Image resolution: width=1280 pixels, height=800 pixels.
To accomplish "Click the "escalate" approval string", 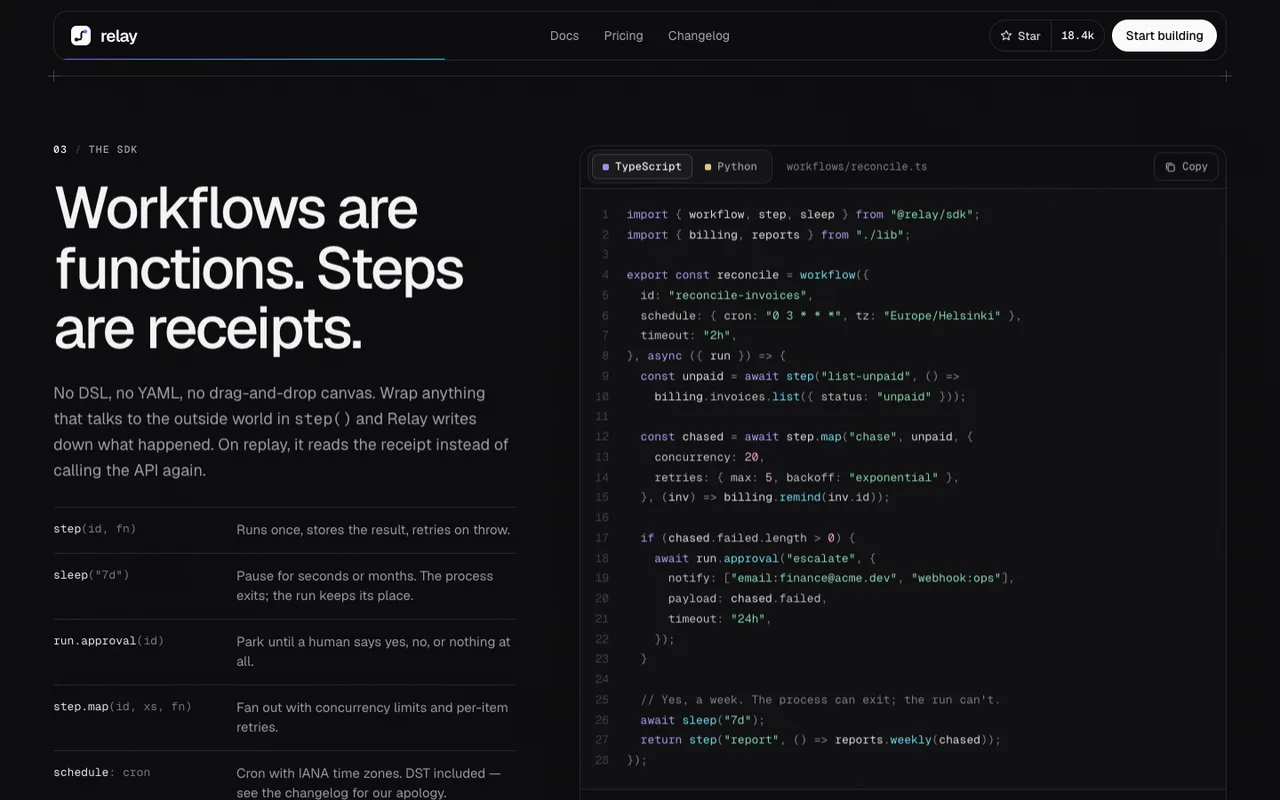I will coord(821,558).
